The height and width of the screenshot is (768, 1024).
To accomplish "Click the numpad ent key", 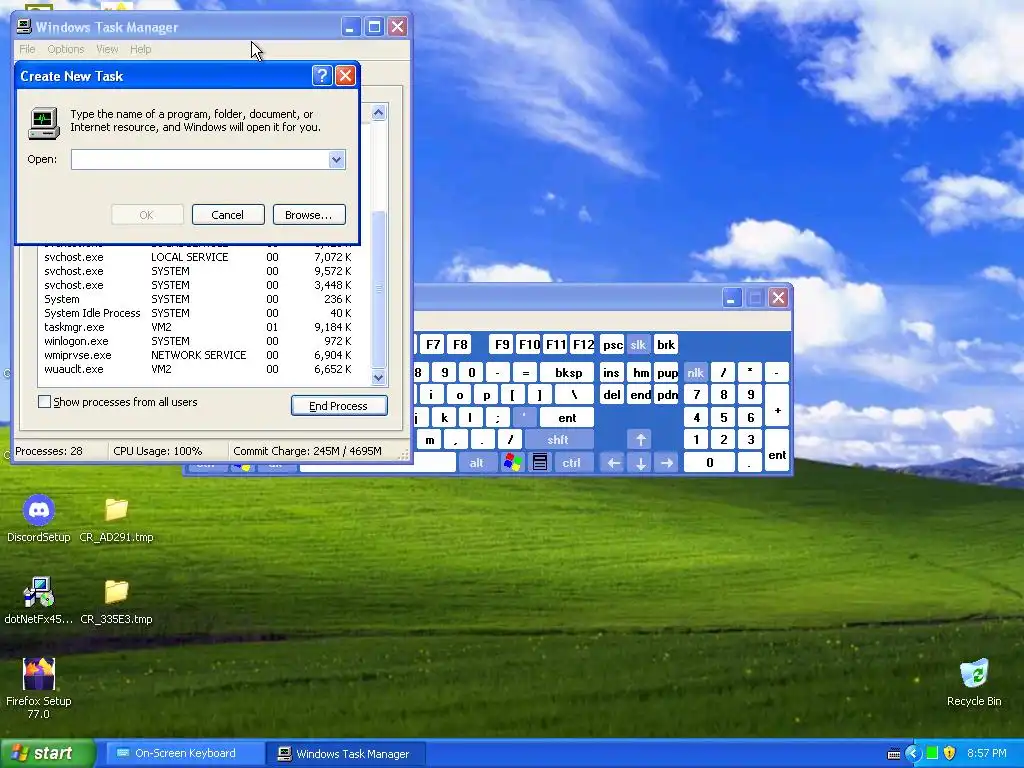I will (777, 451).
